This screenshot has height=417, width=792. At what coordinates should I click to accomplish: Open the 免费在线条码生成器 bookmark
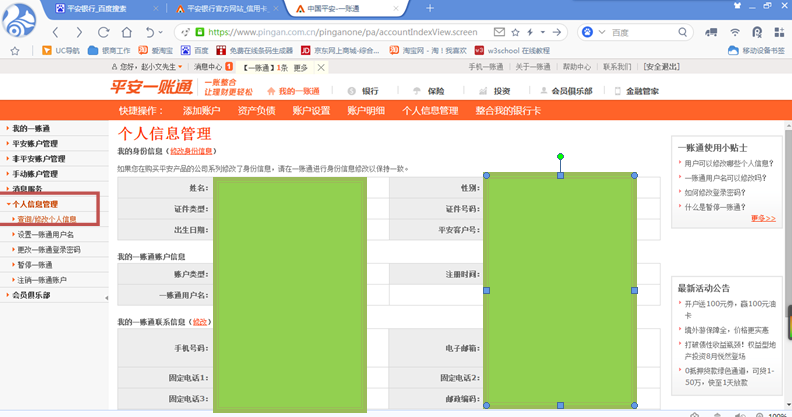point(255,50)
